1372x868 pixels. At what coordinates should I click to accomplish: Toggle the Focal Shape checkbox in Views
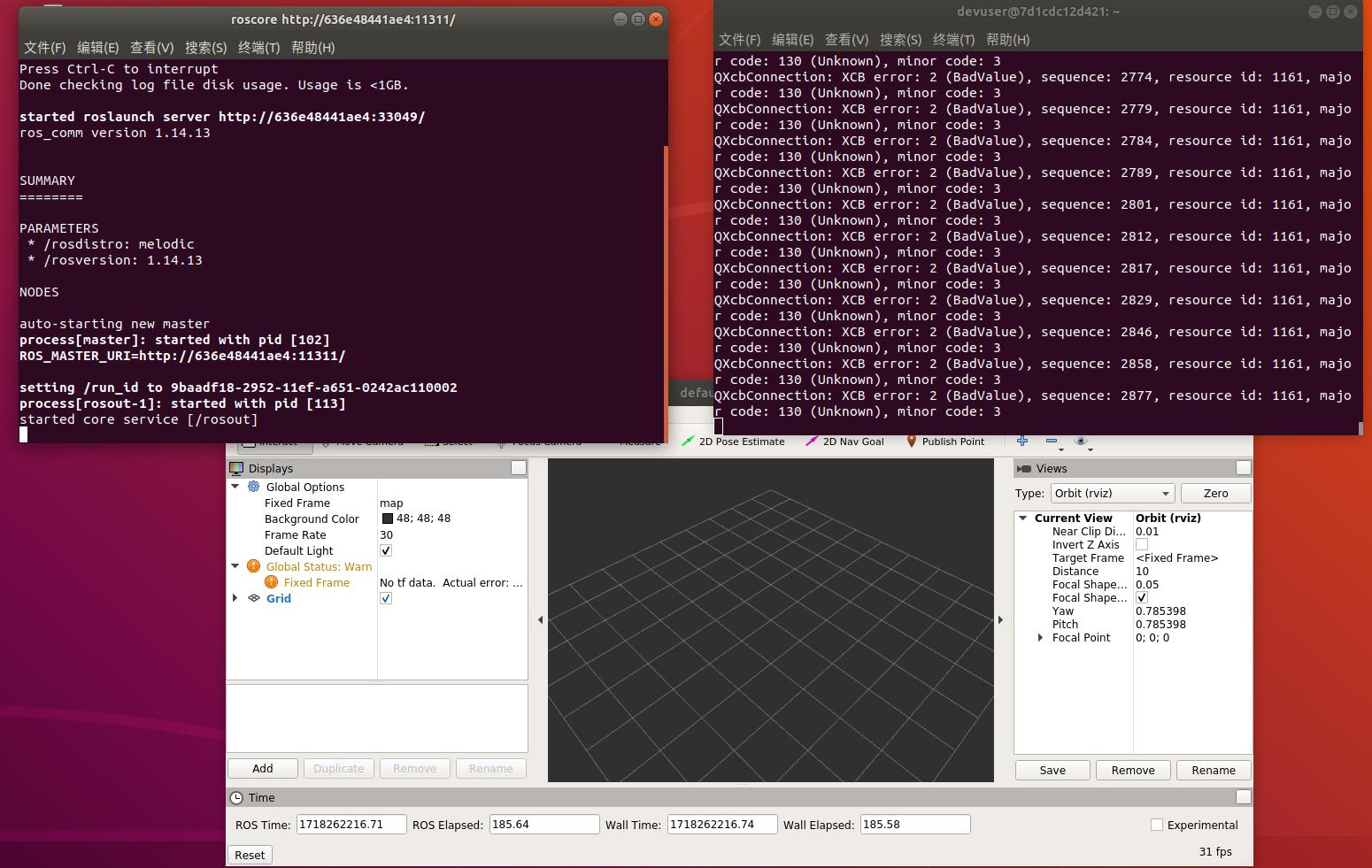[1142, 597]
